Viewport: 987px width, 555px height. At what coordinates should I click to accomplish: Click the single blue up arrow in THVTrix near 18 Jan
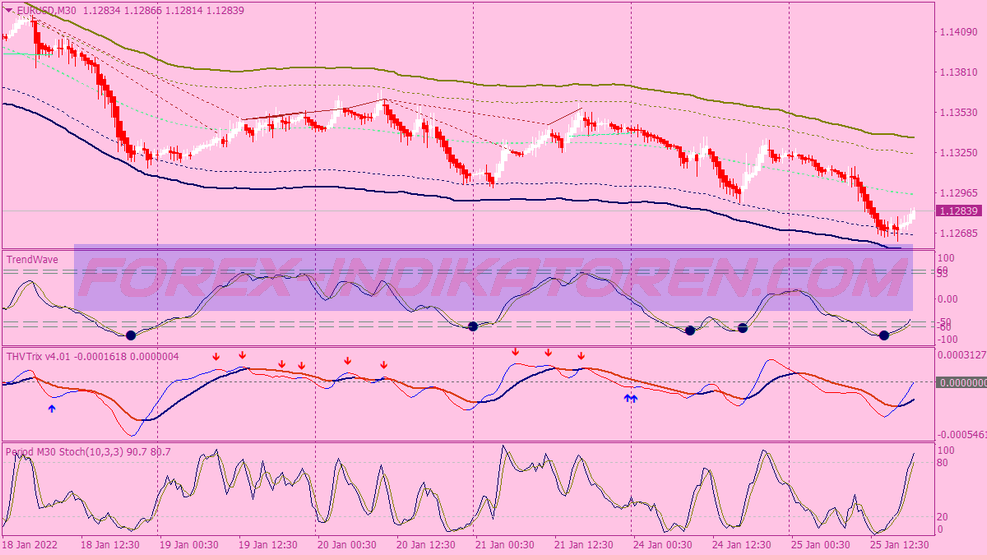pos(52,409)
